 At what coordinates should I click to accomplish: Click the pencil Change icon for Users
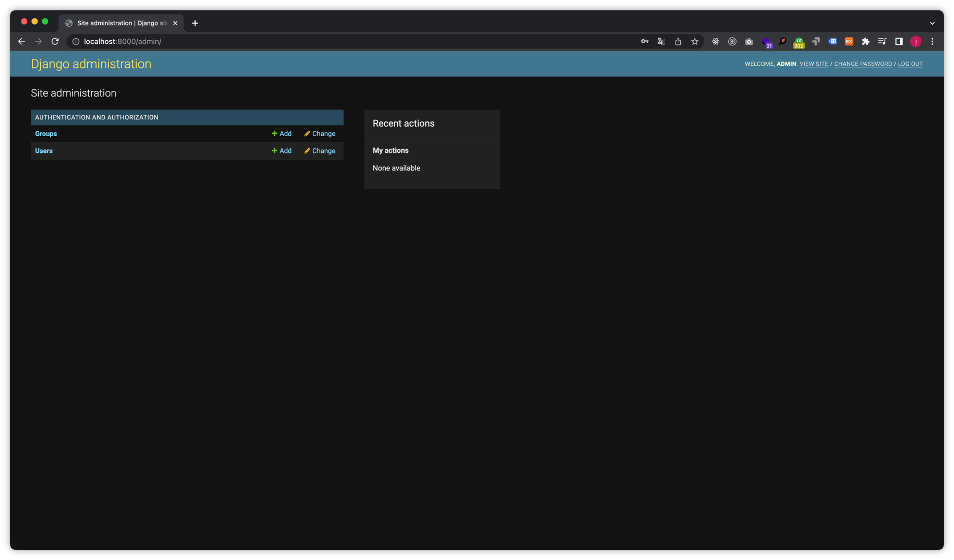pos(307,150)
